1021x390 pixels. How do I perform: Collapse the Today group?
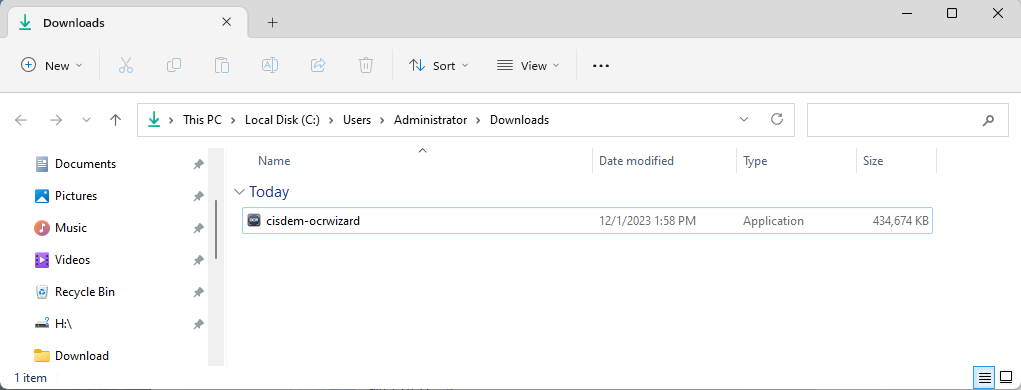click(x=238, y=191)
